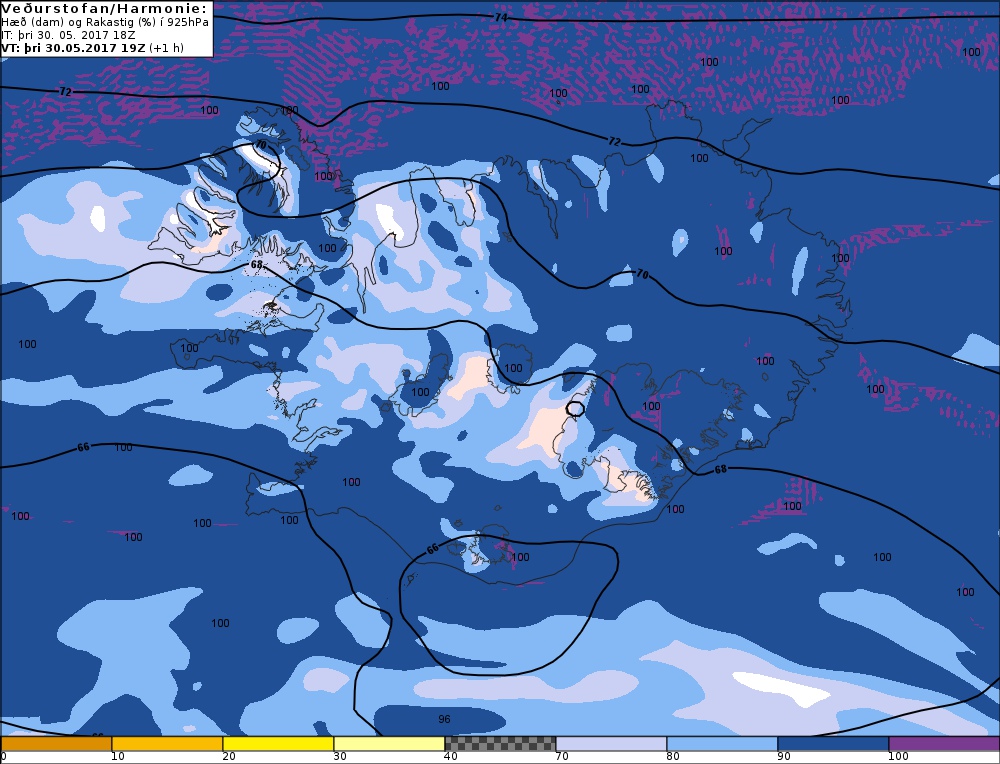
Task: Click the dark blue 90–100 legend swatch
Action: point(833,744)
